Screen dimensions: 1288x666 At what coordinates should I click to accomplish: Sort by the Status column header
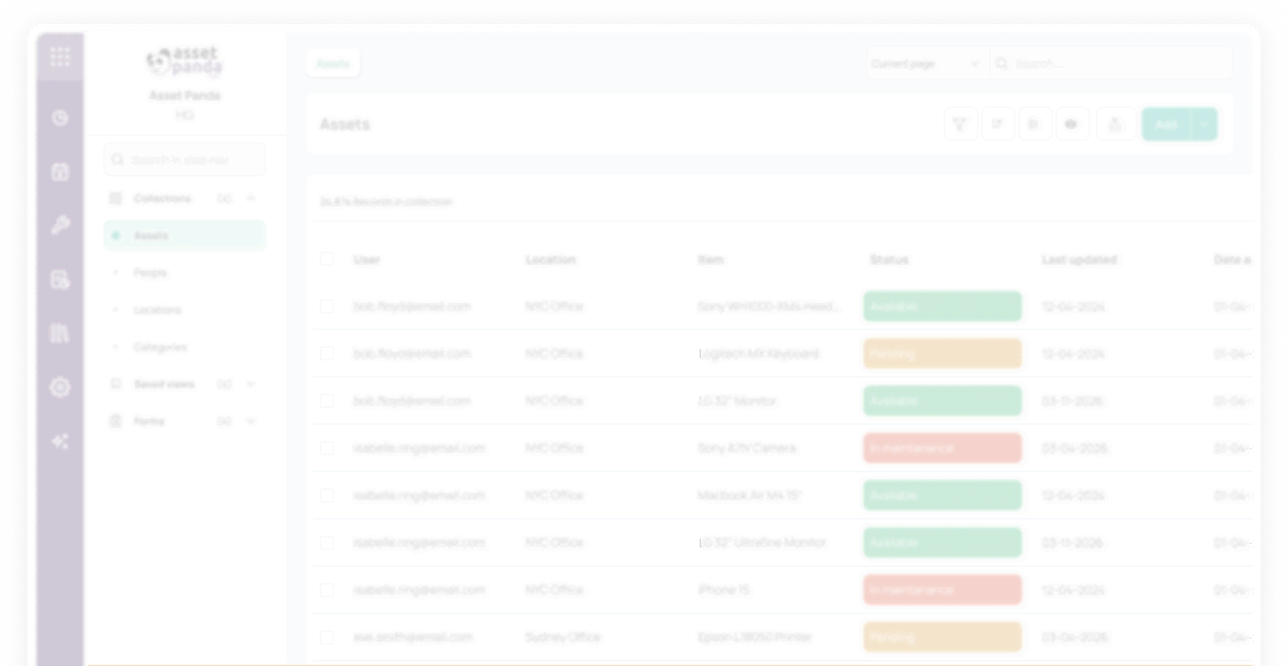[889, 260]
